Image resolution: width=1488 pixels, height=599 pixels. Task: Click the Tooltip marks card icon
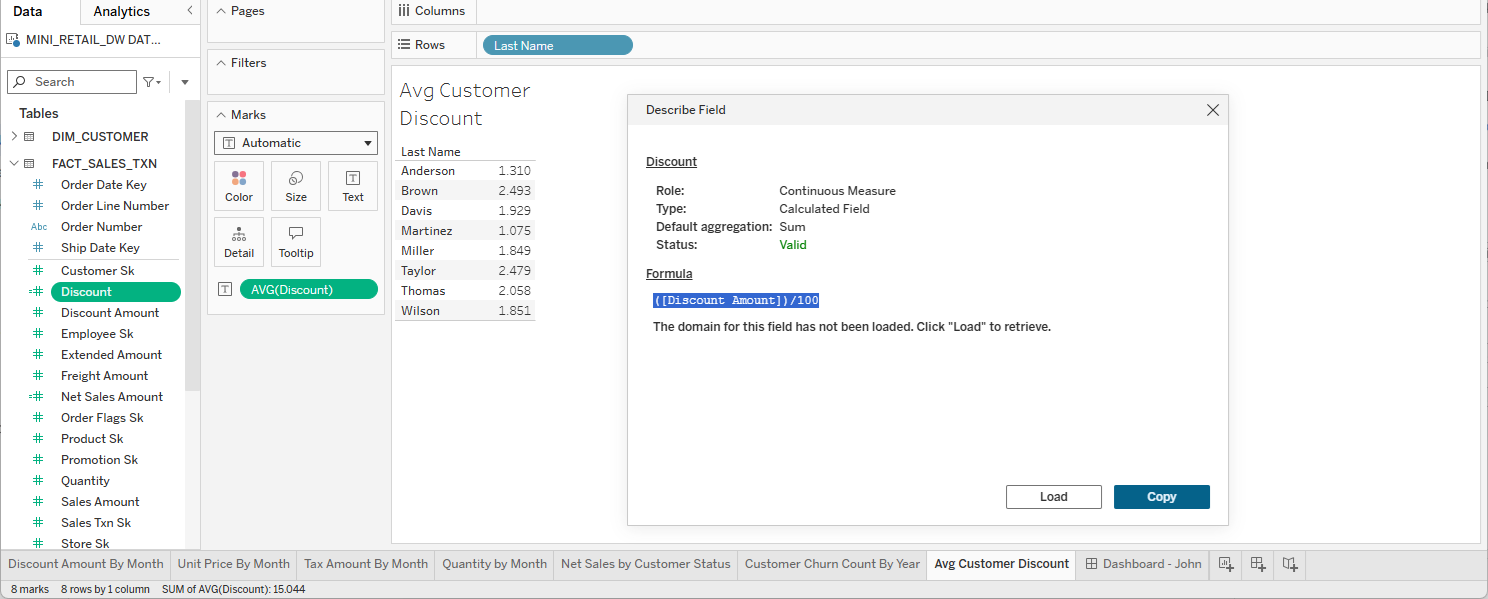click(x=296, y=242)
